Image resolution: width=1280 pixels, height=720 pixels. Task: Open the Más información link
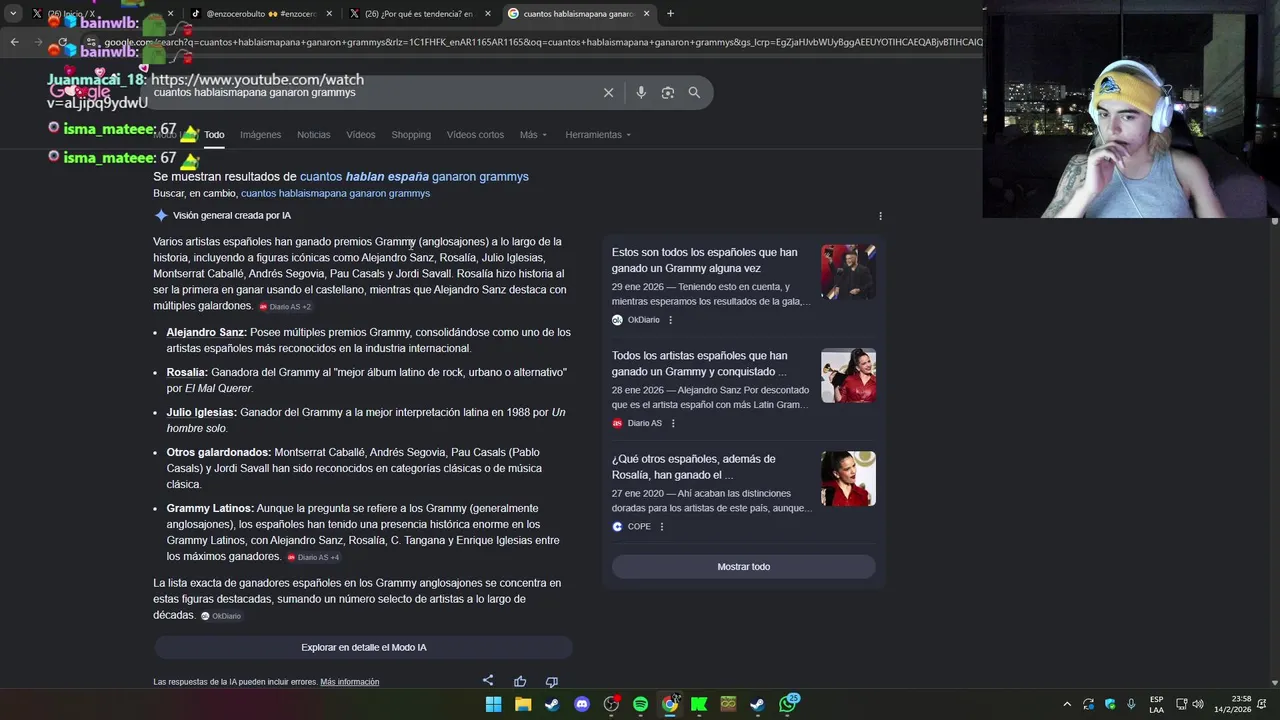coord(349,682)
